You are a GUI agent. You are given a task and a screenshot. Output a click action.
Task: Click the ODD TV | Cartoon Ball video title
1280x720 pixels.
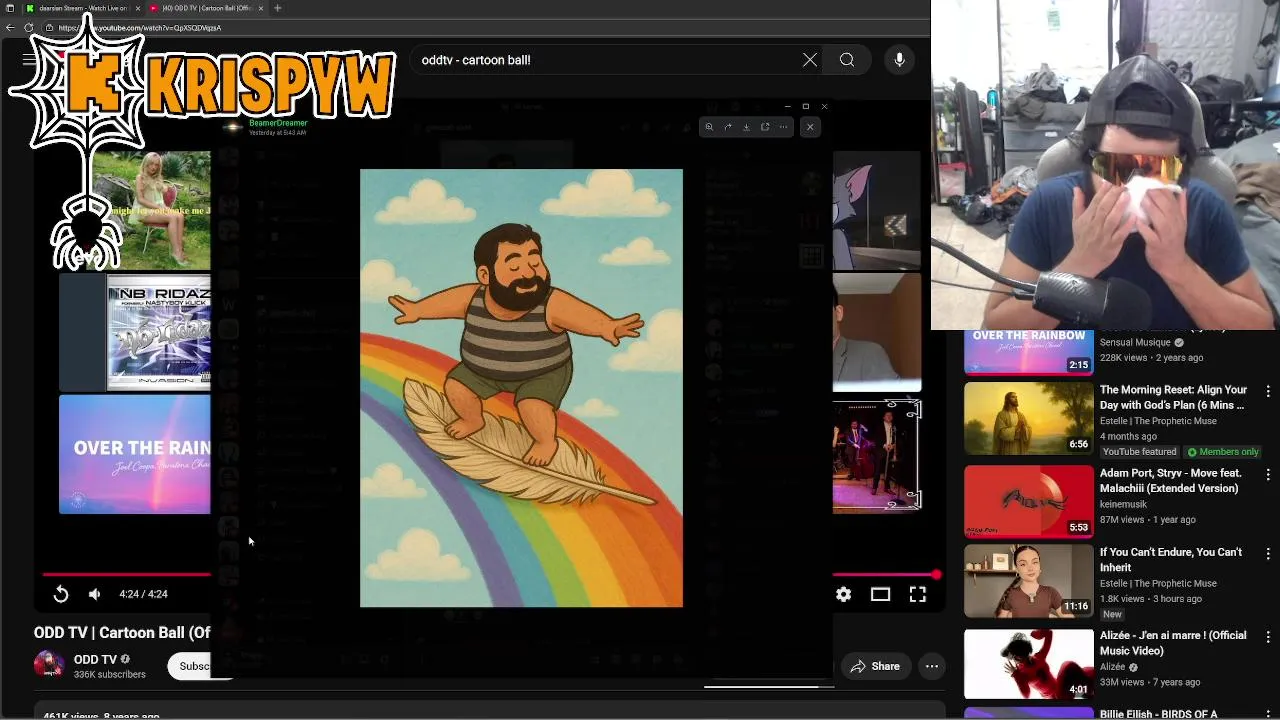[x=122, y=632]
